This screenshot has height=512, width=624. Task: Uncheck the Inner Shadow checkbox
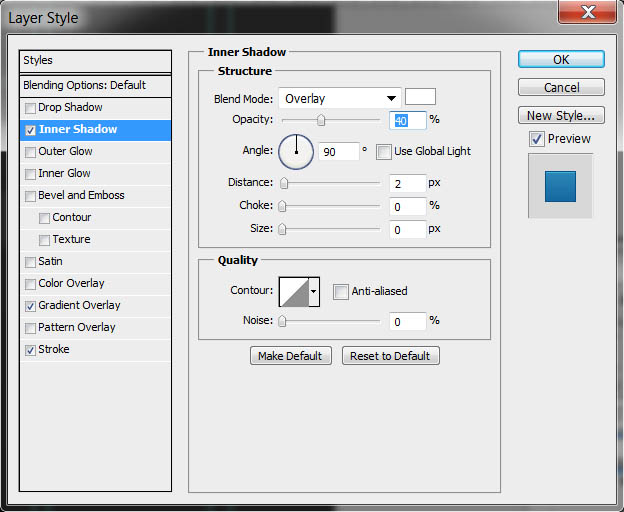[x=30, y=130]
